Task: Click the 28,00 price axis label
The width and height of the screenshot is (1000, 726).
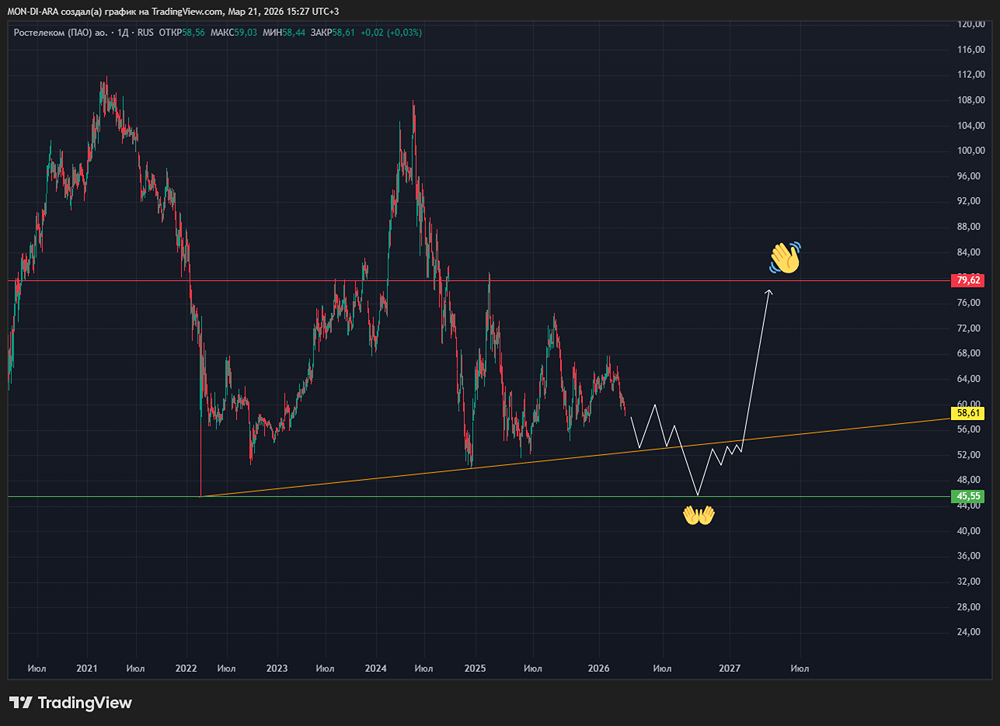Action: 971,607
